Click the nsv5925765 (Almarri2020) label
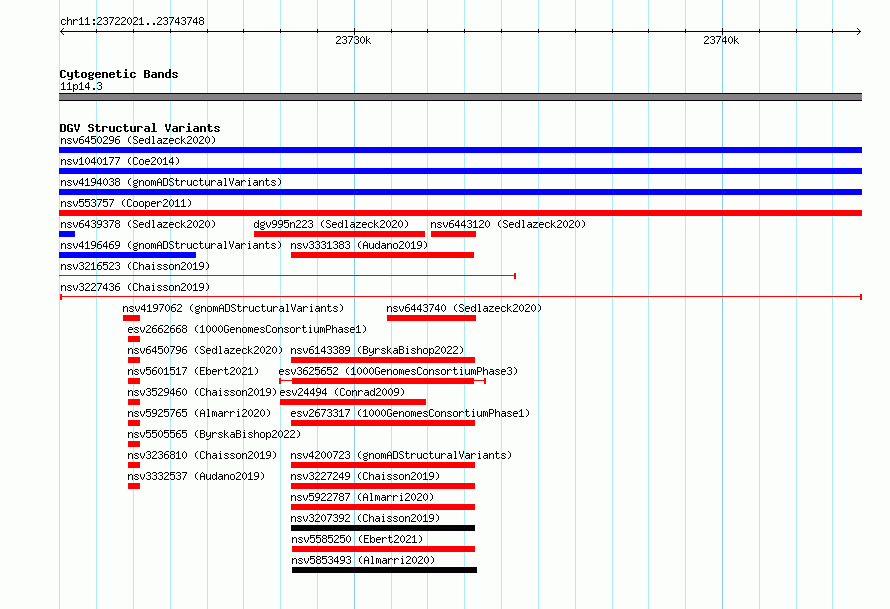The image size is (890, 609). coord(199,413)
